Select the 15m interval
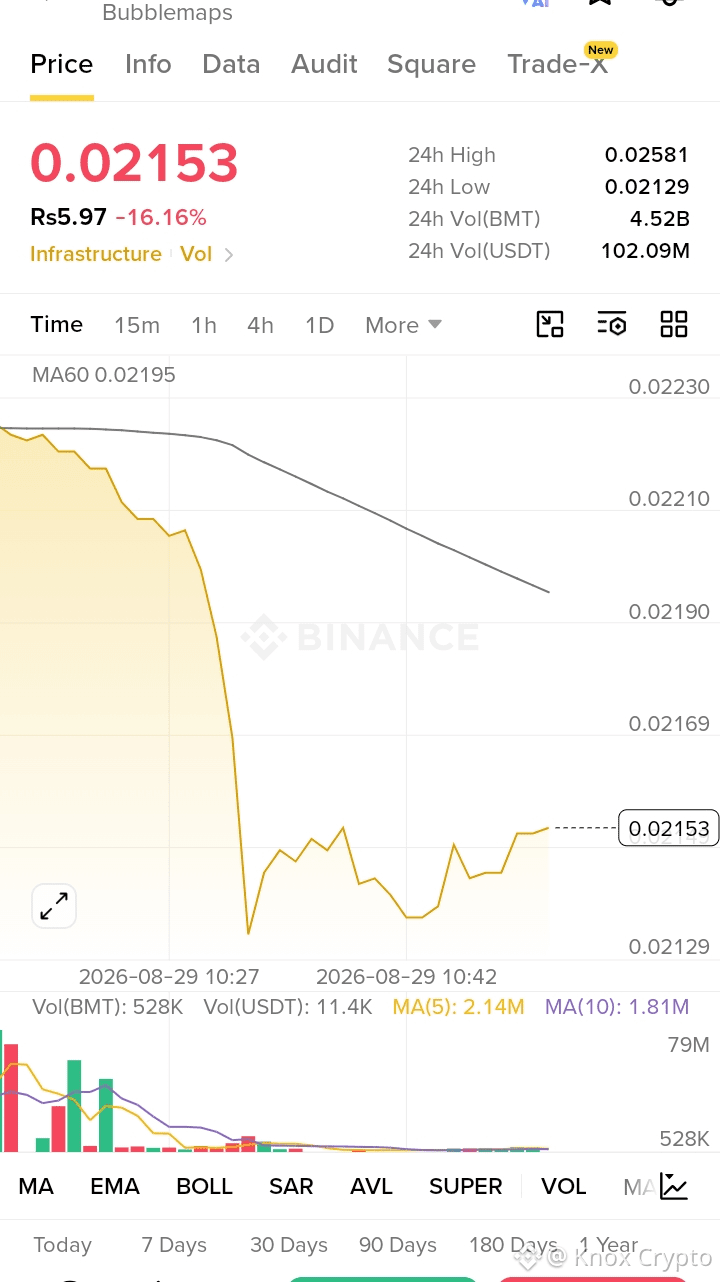The height and width of the screenshot is (1282, 720). click(x=137, y=325)
